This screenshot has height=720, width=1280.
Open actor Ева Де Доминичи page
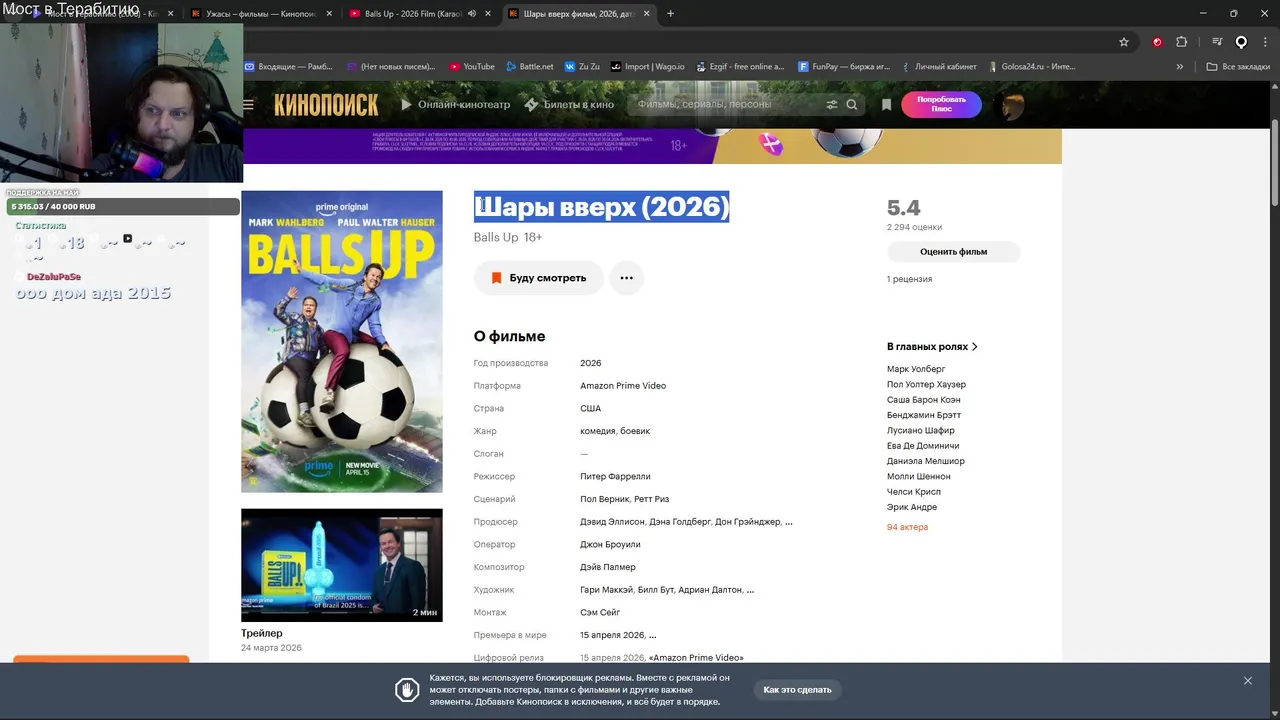point(923,446)
